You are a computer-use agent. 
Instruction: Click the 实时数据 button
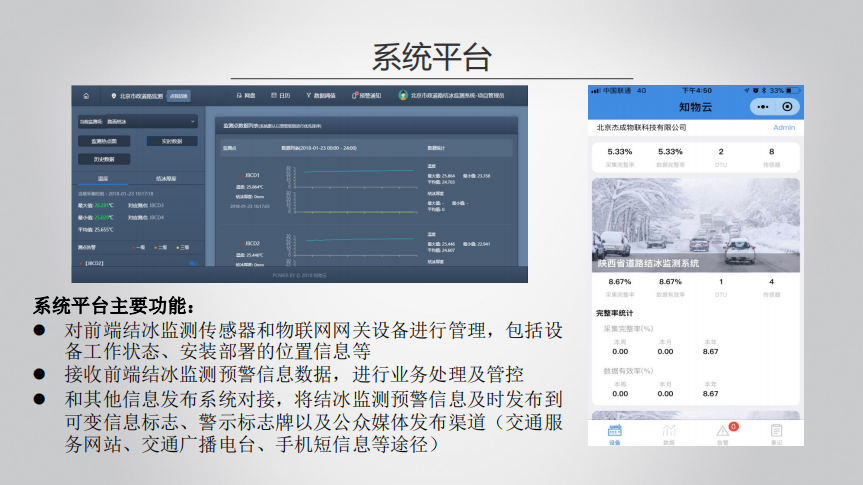[172, 141]
